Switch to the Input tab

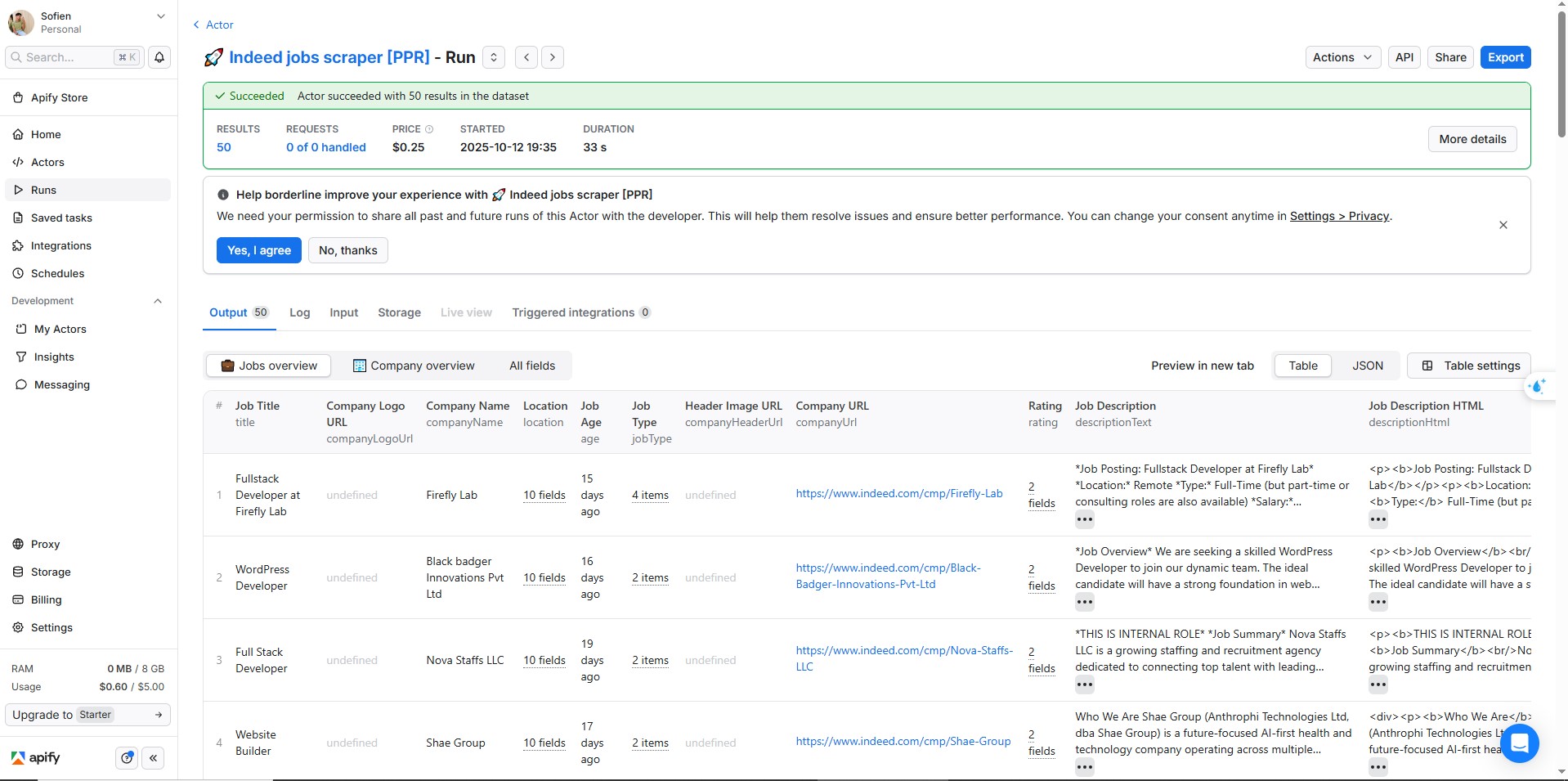click(x=344, y=312)
